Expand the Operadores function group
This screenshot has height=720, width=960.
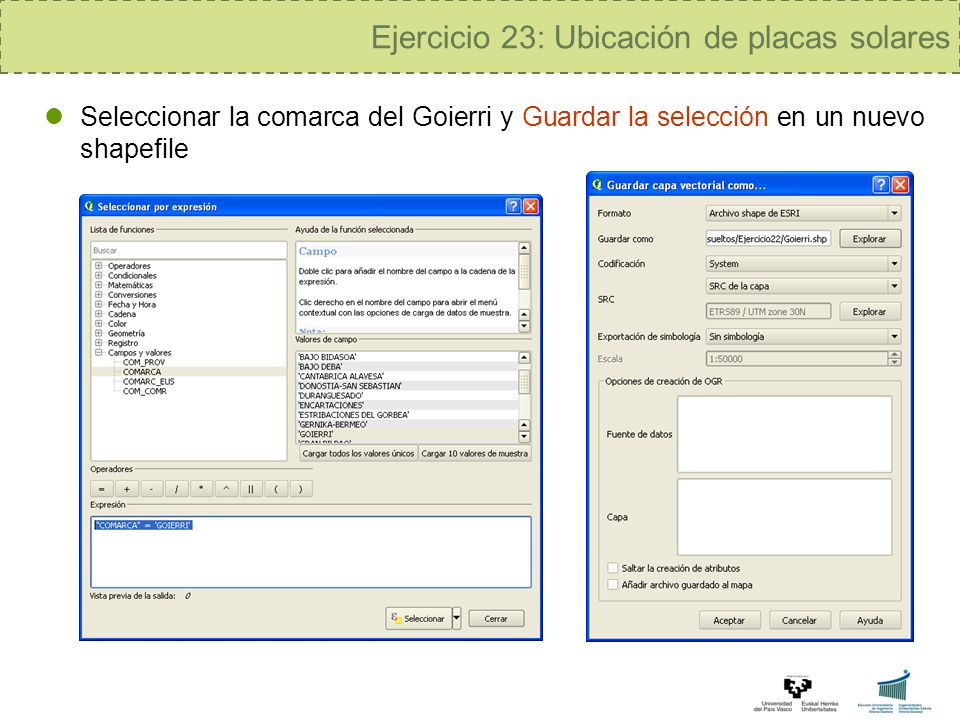click(99, 266)
